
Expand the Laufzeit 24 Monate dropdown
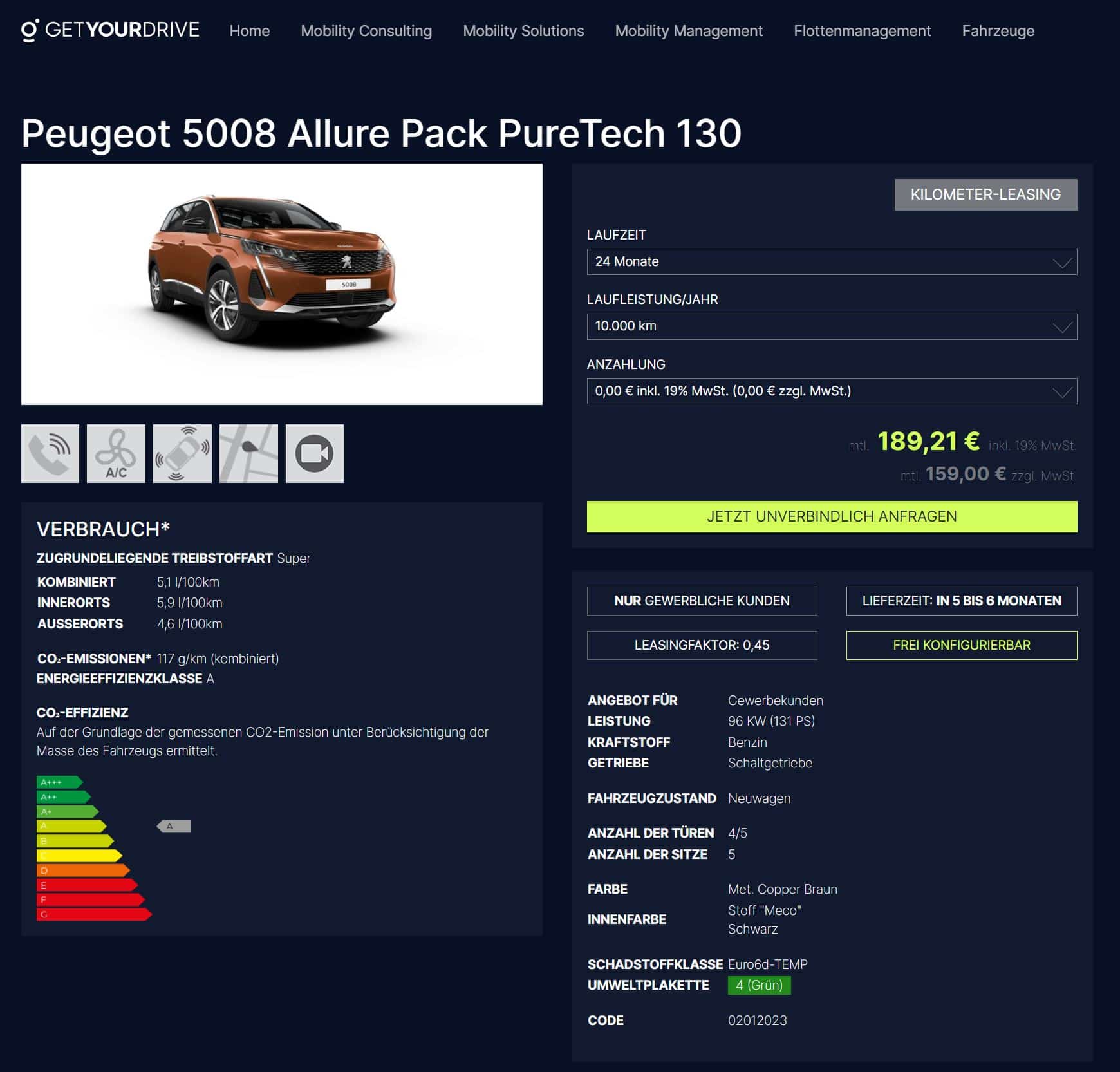(832, 261)
